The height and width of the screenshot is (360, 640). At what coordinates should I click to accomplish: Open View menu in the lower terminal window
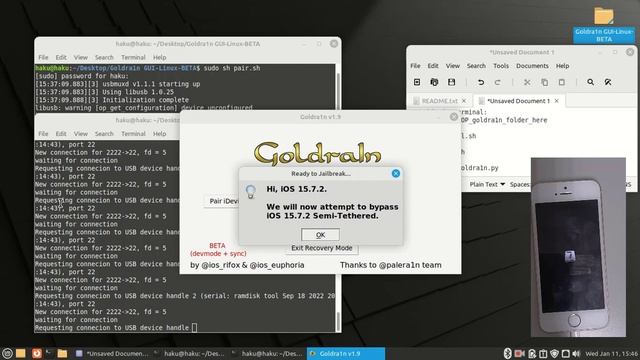pyautogui.click(x=80, y=133)
